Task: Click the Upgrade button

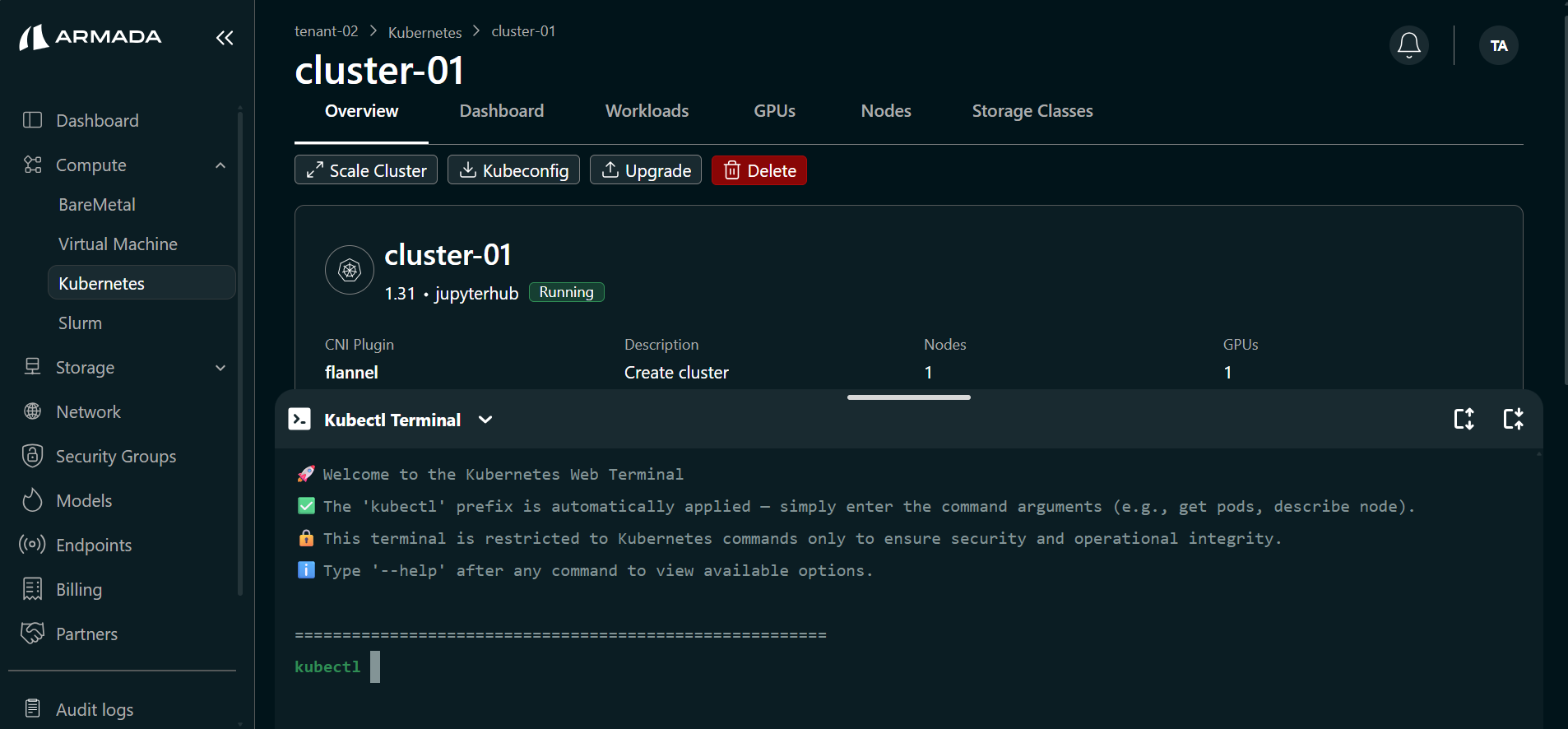Action: [x=646, y=170]
